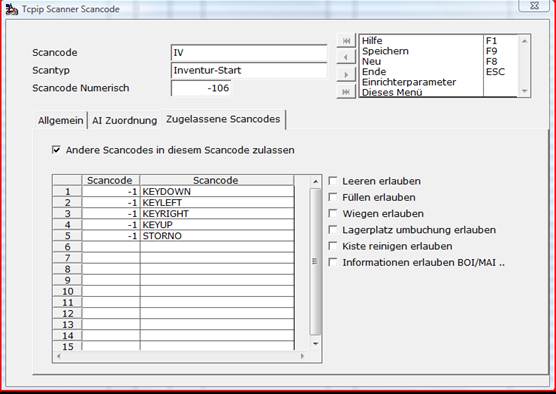Check Lagerplatz umbuchung erlauben option

333,230
